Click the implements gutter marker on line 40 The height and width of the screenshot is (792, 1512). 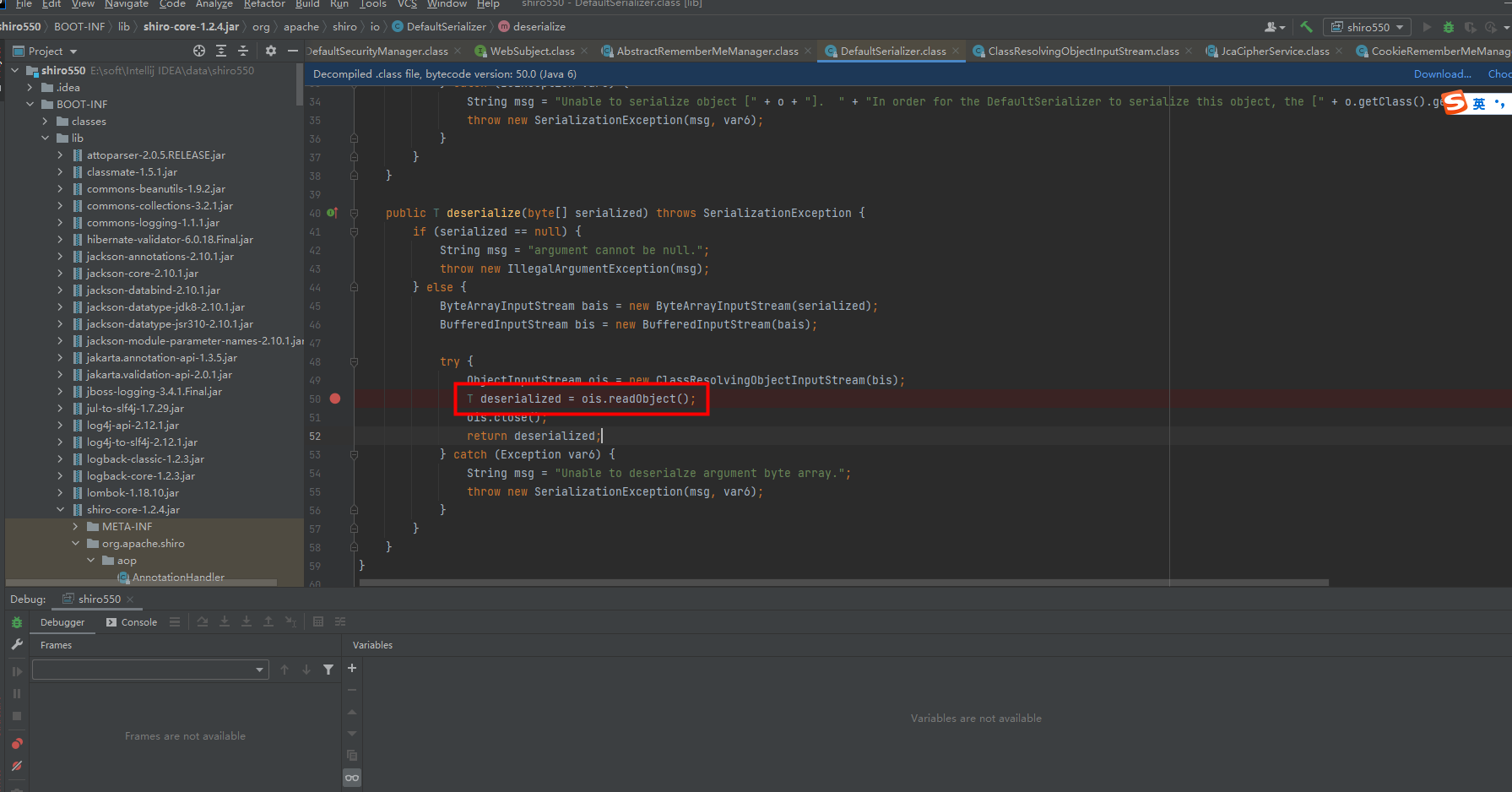[332, 213]
